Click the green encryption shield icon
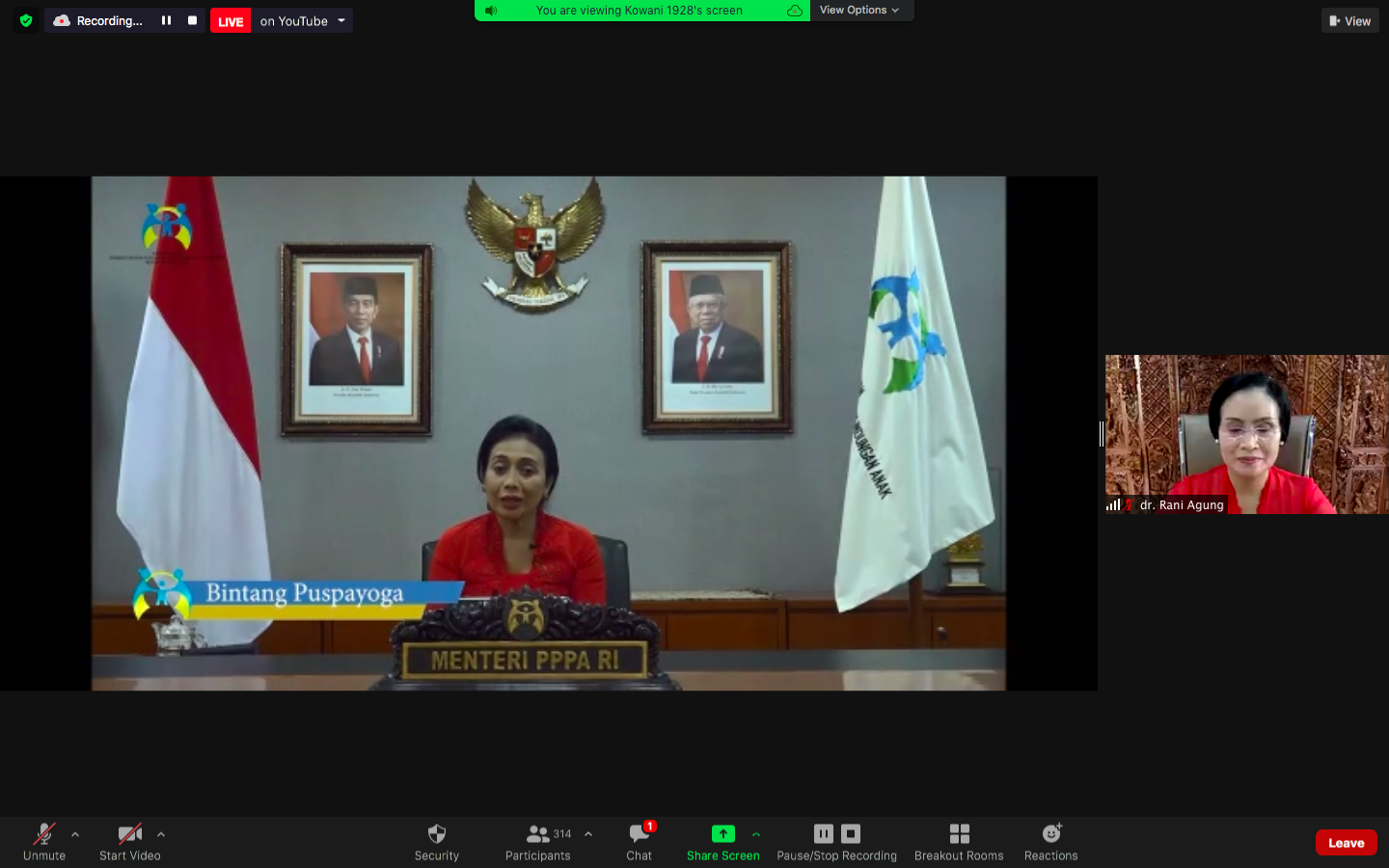 click(26, 20)
